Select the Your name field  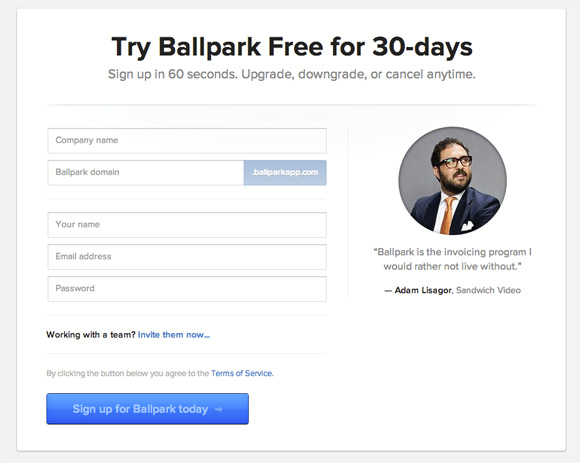point(187,225)
